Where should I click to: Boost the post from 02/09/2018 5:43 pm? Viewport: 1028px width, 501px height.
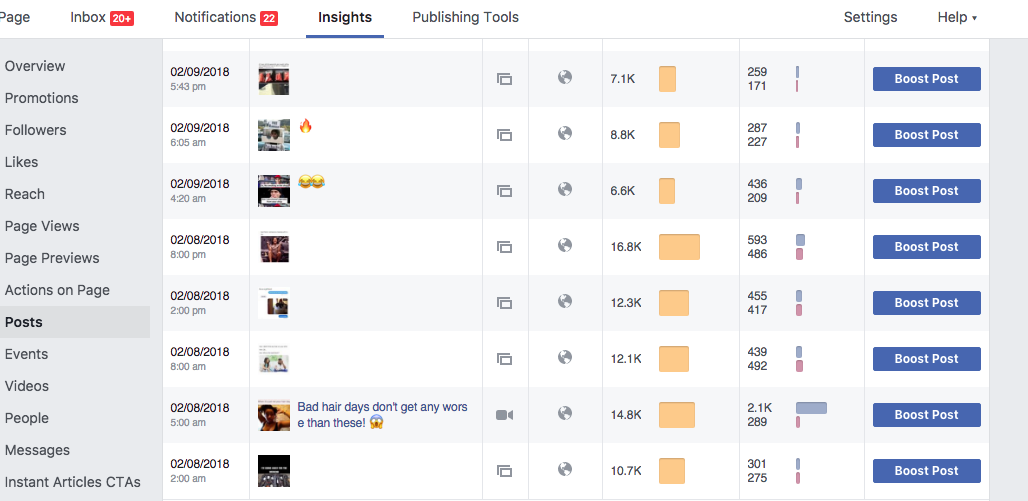click(x=926, y=79)
